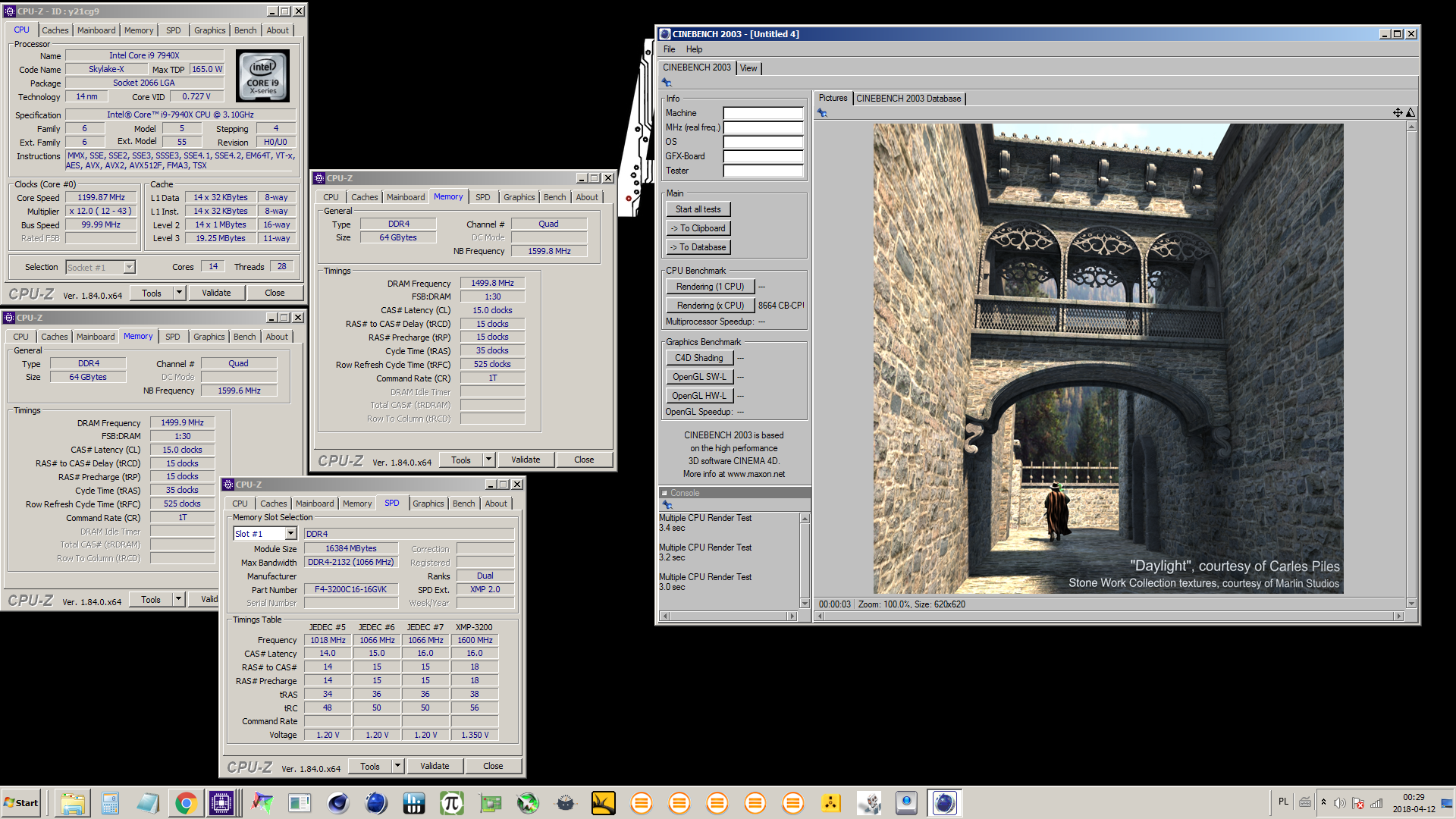
Task: Click the MHz (real freq.) input field
Action: pos(763,128)
